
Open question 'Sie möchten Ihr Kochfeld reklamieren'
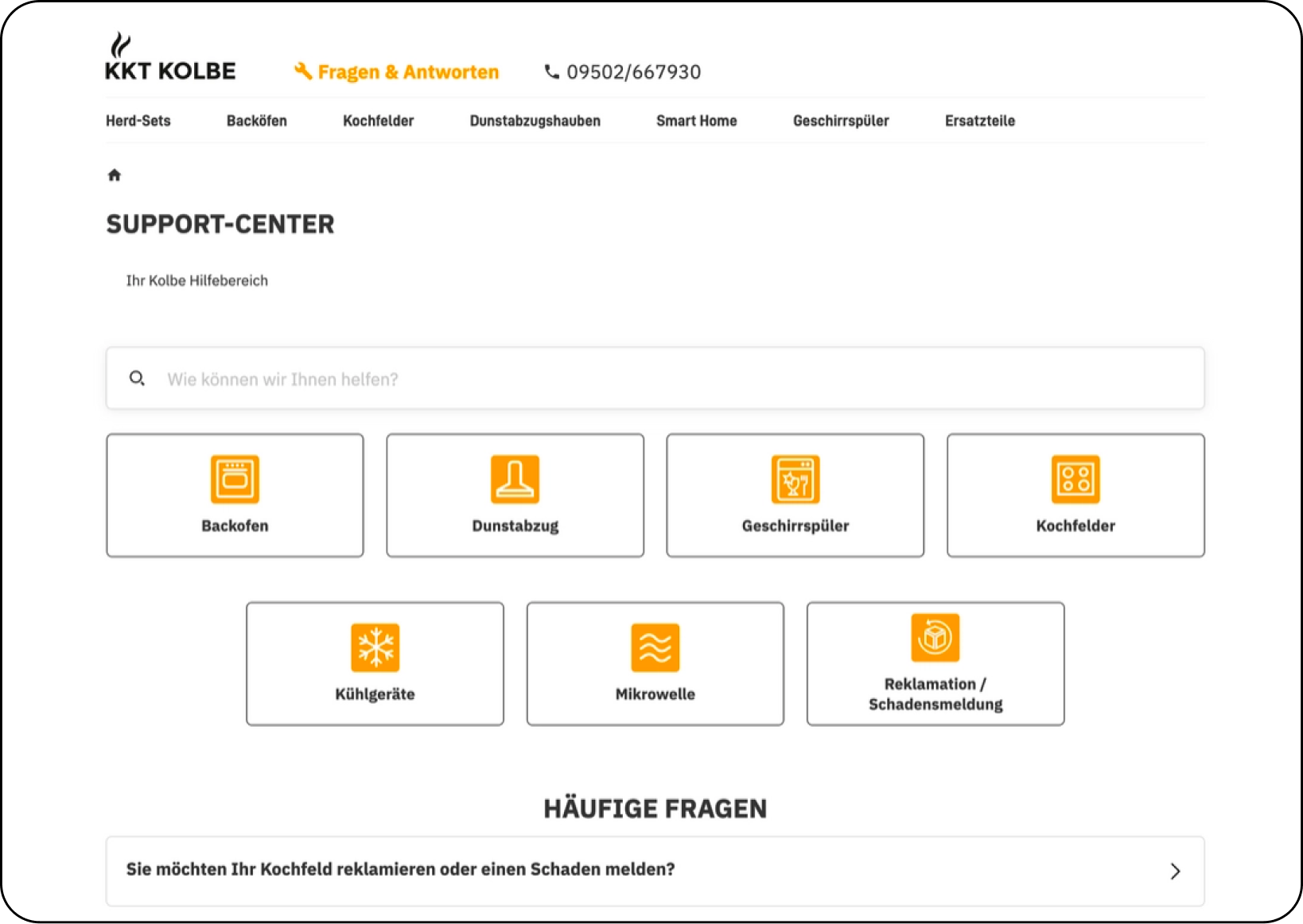[655, 871]
